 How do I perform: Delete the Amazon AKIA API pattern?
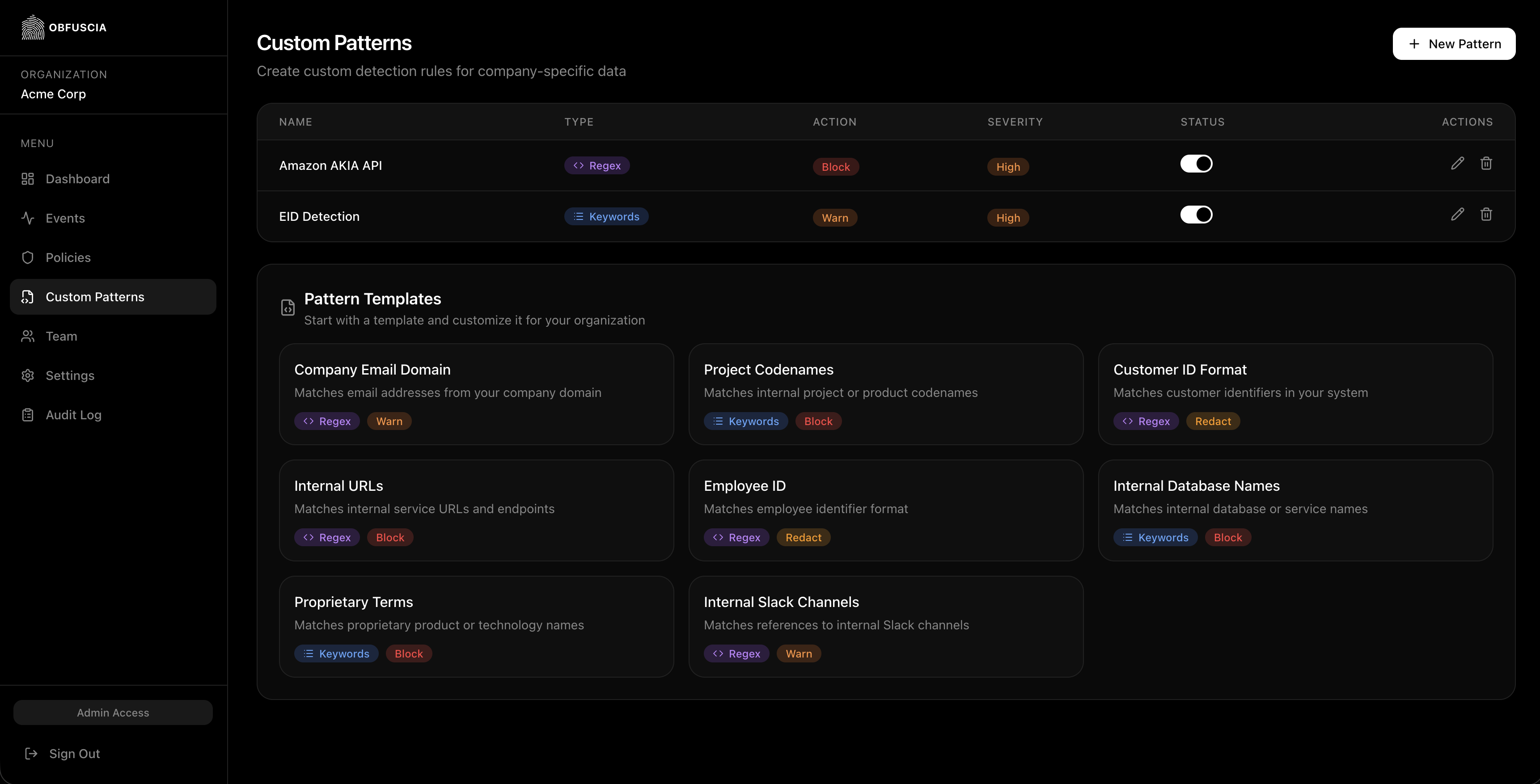pyautogui.click(x=1487, y=163)
